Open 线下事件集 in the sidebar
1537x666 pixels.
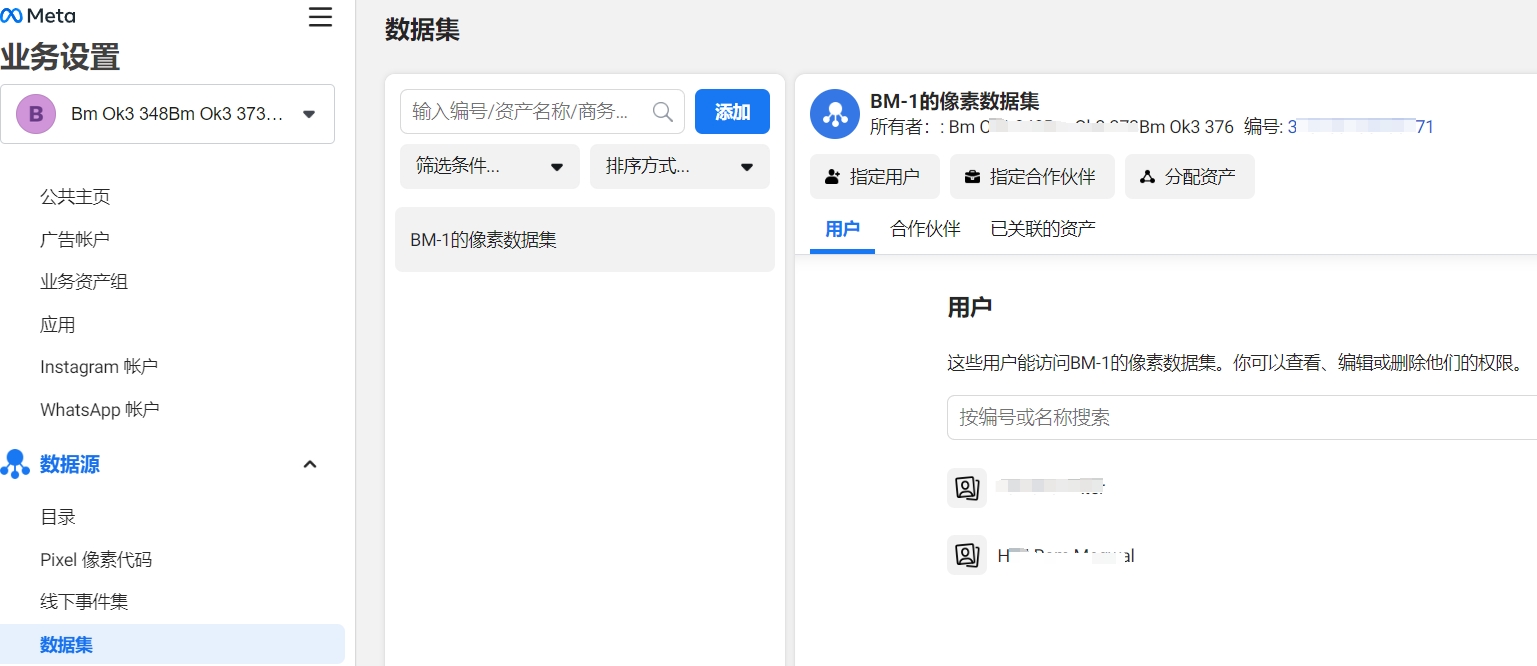pos(84,602)
